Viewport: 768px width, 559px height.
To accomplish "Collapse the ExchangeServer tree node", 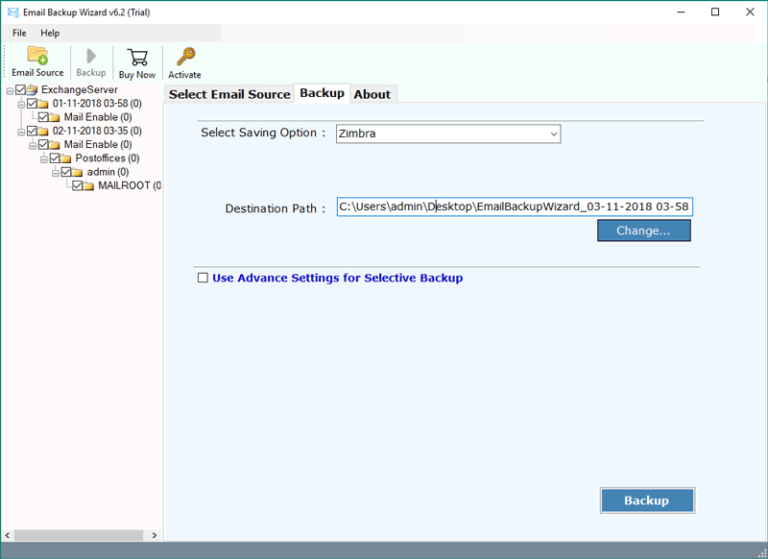I will [x=10, y=91].
